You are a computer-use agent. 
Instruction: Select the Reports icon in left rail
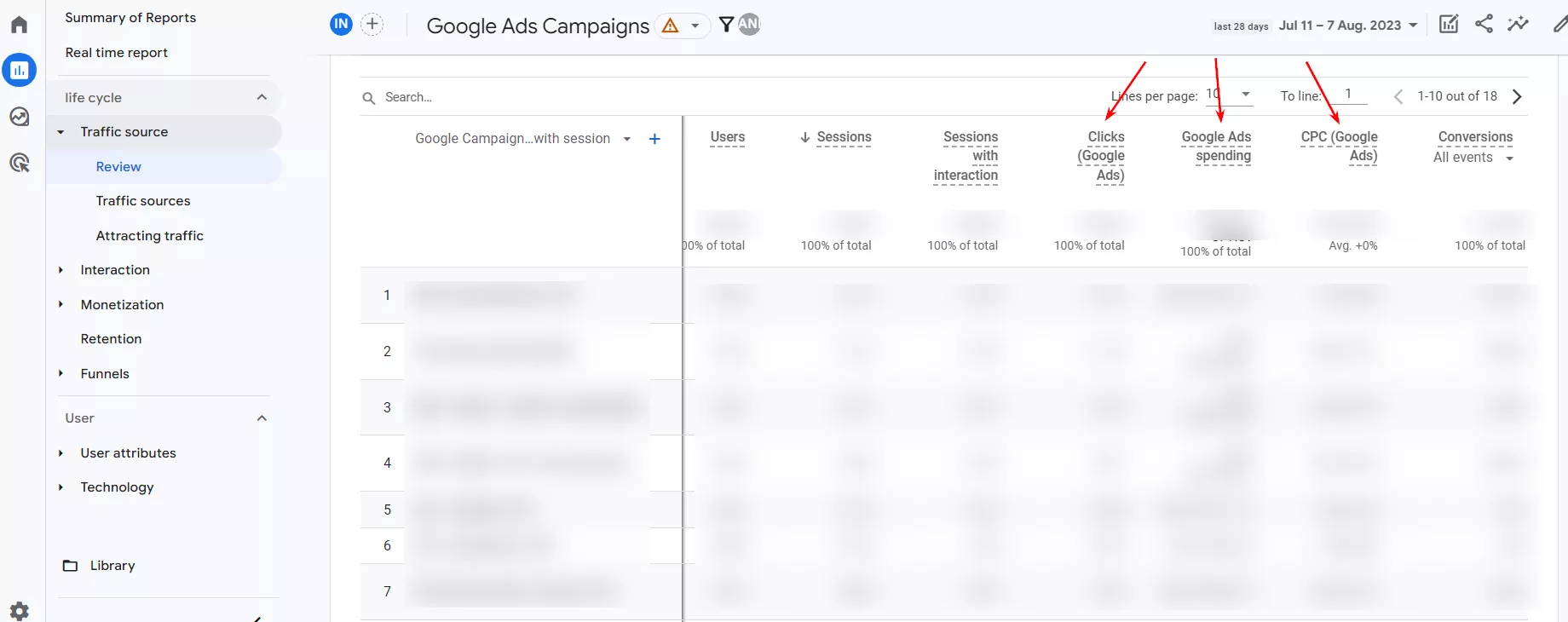(x=19, y=70)
